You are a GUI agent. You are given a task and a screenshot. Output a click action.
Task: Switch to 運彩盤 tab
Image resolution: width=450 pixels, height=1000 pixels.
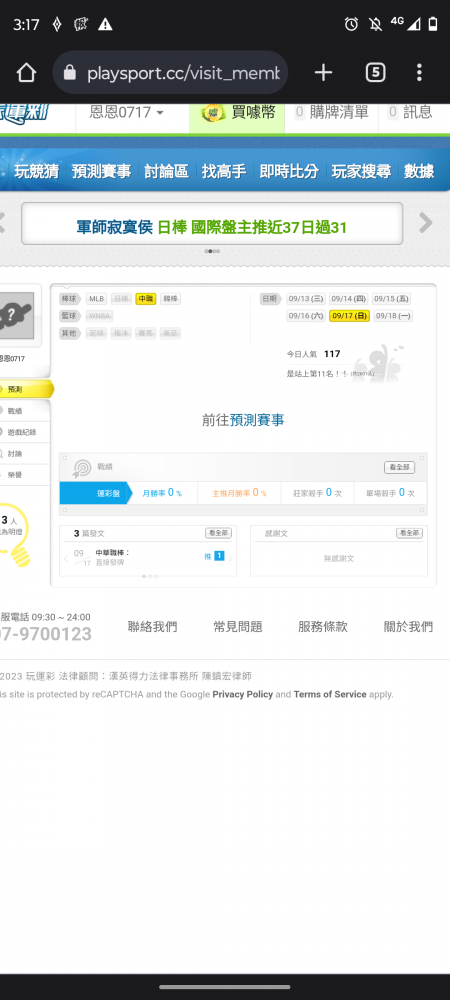95,493
